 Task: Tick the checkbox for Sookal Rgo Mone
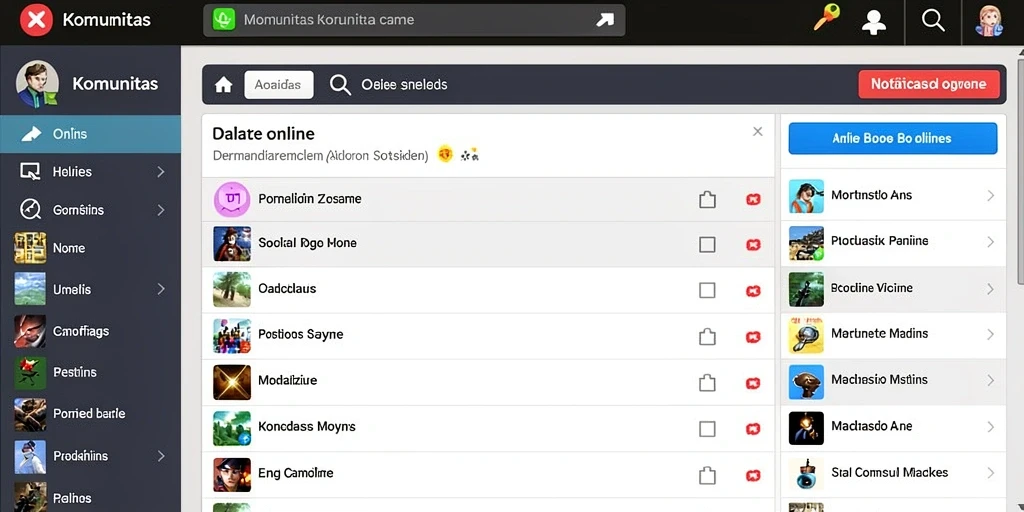click(707, 245)
